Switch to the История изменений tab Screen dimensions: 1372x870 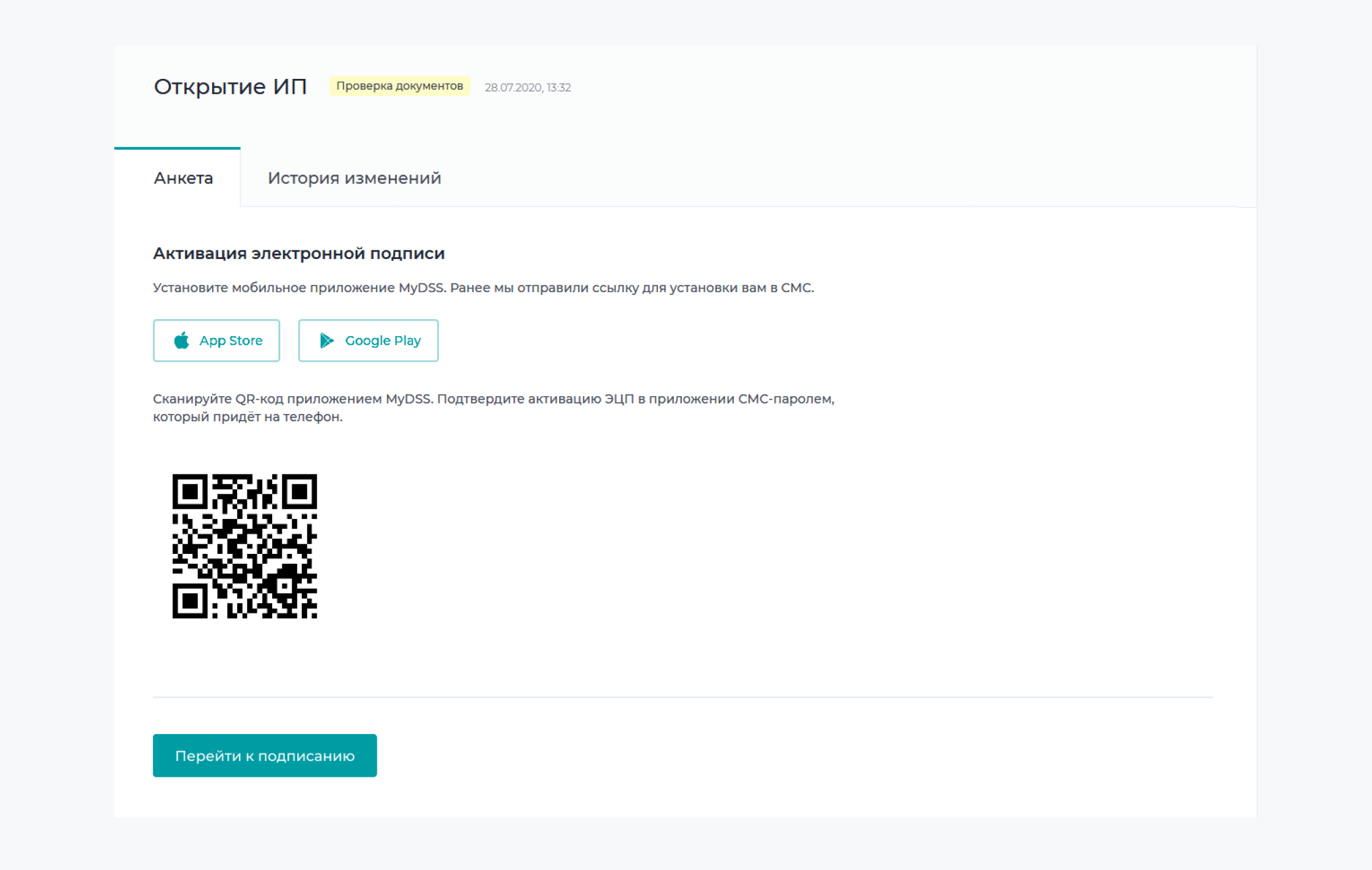[x=354, y=178]
